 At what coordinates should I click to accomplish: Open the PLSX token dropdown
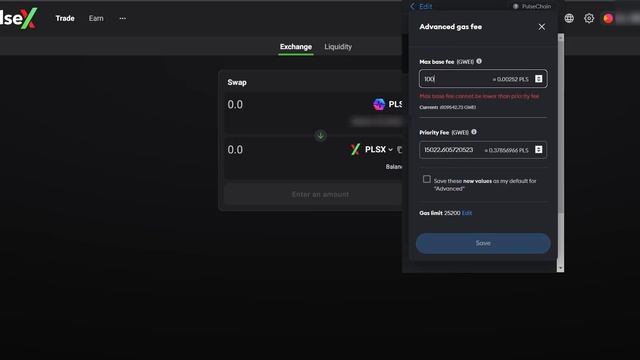(x=378, y=149)
